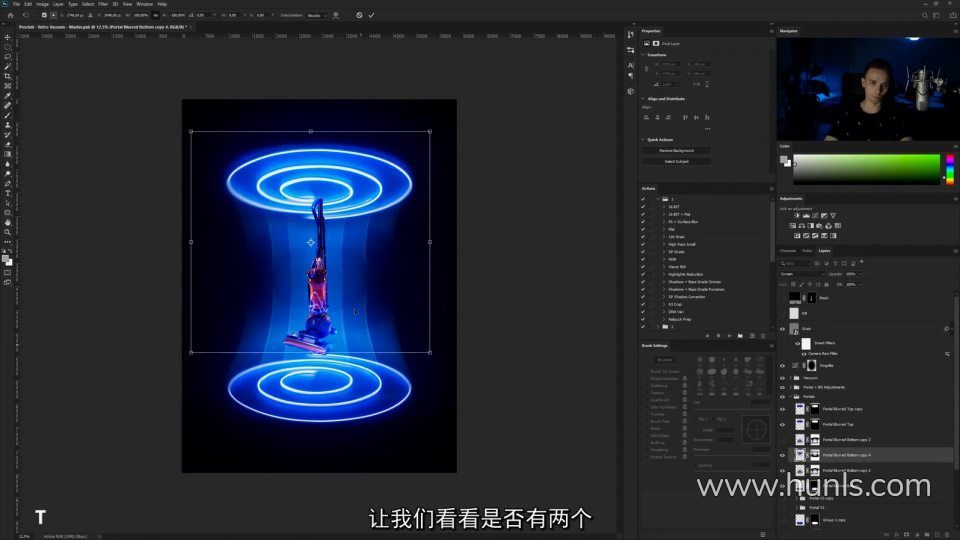This screenshot has width=960, height=540.
Task: Hide the Portals group
Action: [x=782, y=397]
